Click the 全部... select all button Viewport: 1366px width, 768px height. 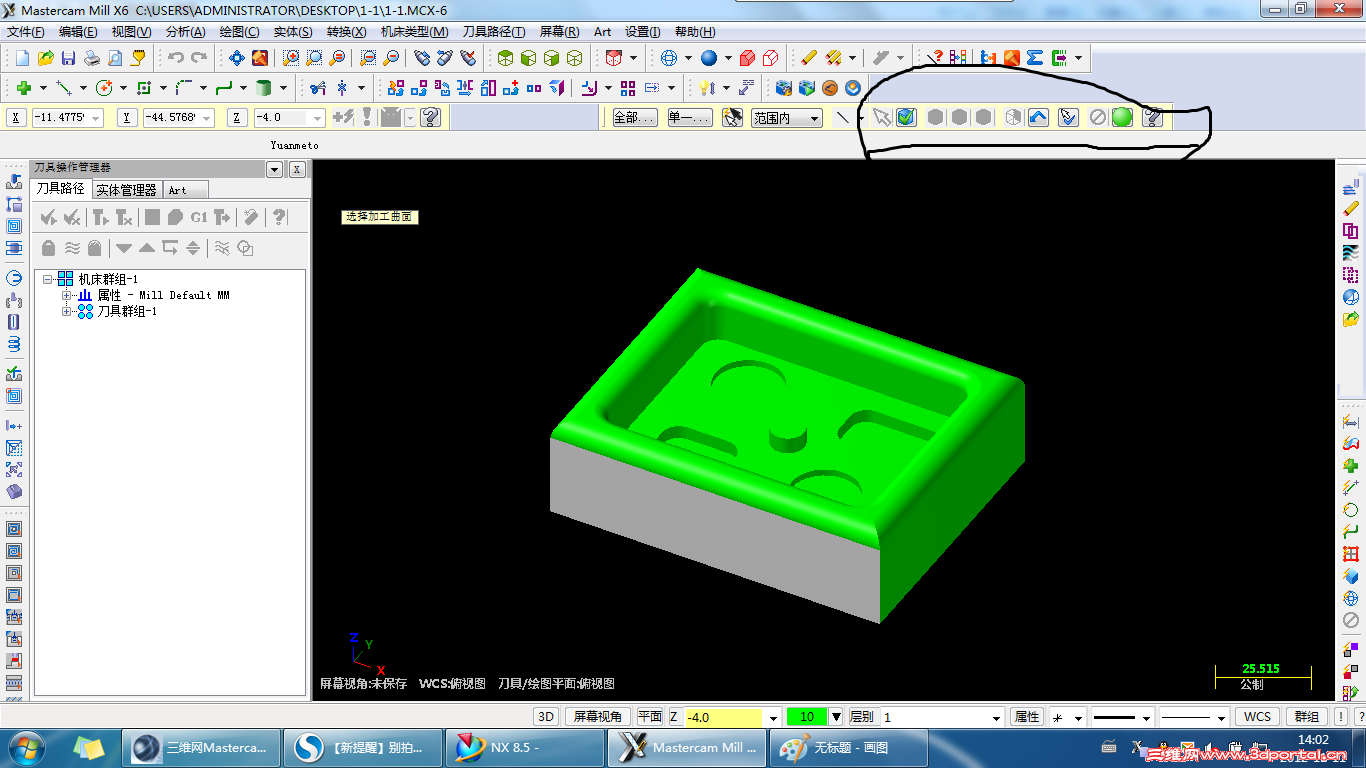pos(635,118)
